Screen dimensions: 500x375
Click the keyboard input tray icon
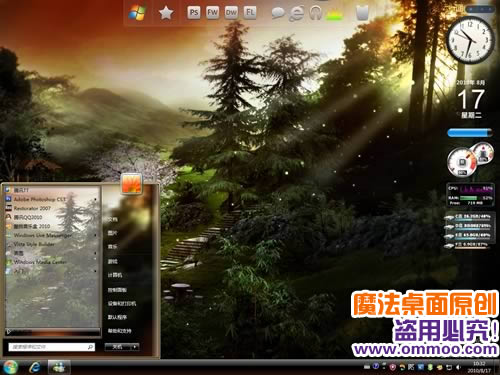[367, 367]
